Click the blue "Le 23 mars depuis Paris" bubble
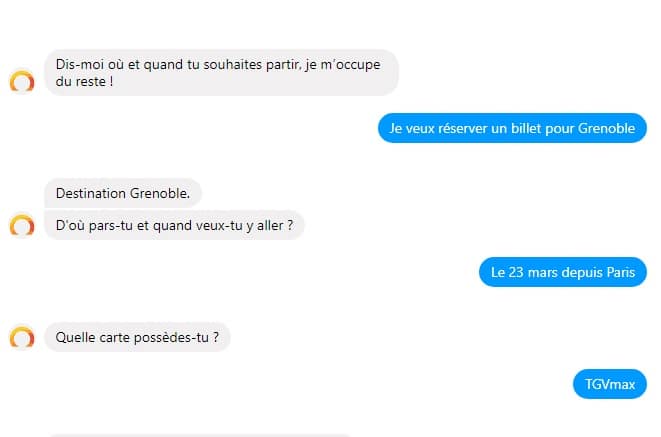This screenshot has width=661, height=437. click(563, 272)
